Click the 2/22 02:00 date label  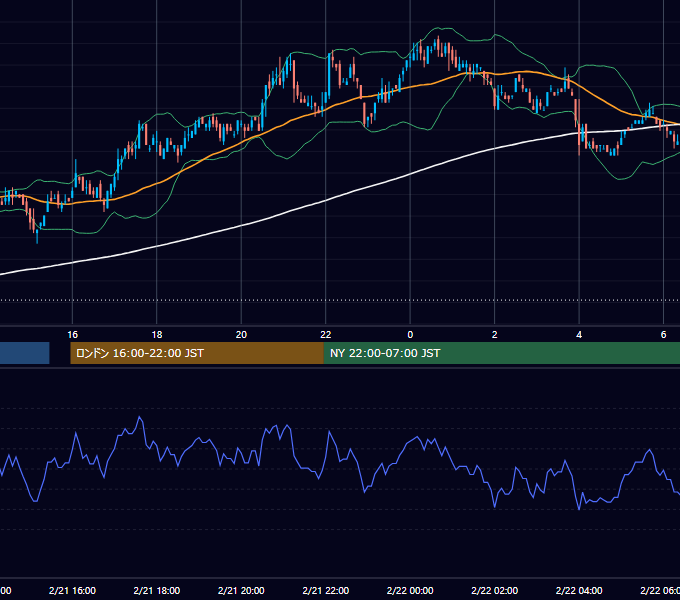coord(494,590)
